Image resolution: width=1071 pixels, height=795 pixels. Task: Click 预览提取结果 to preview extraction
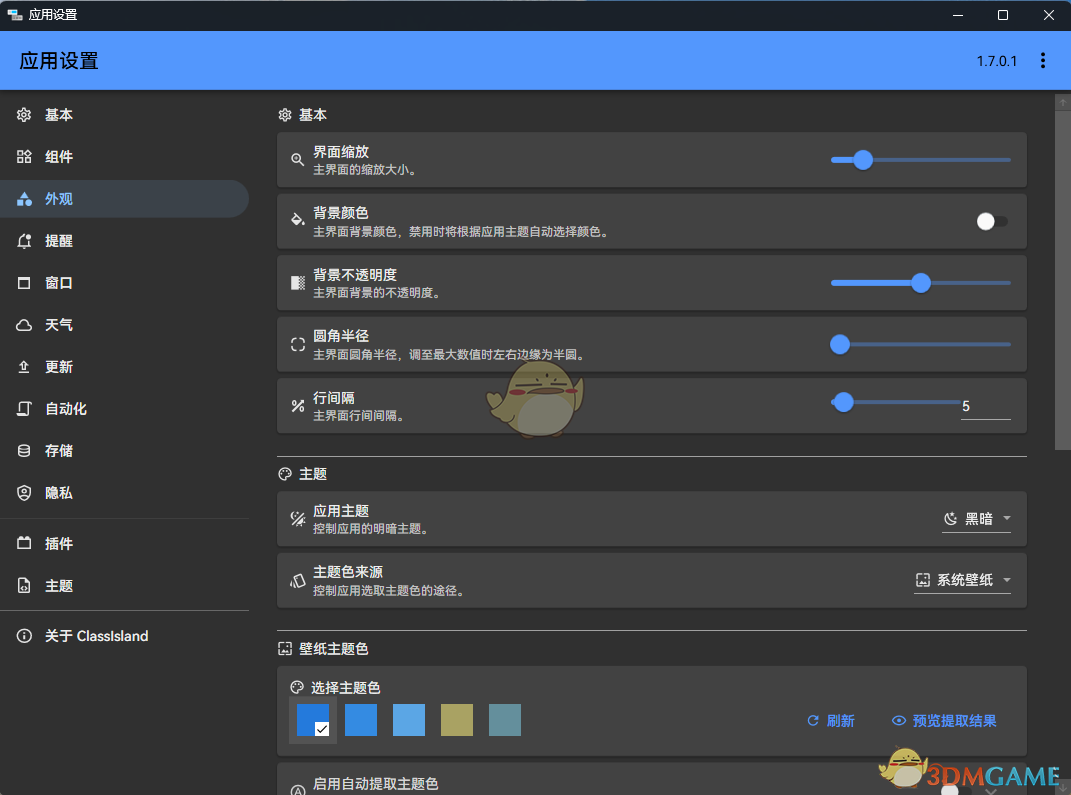[x=943, y=720]
